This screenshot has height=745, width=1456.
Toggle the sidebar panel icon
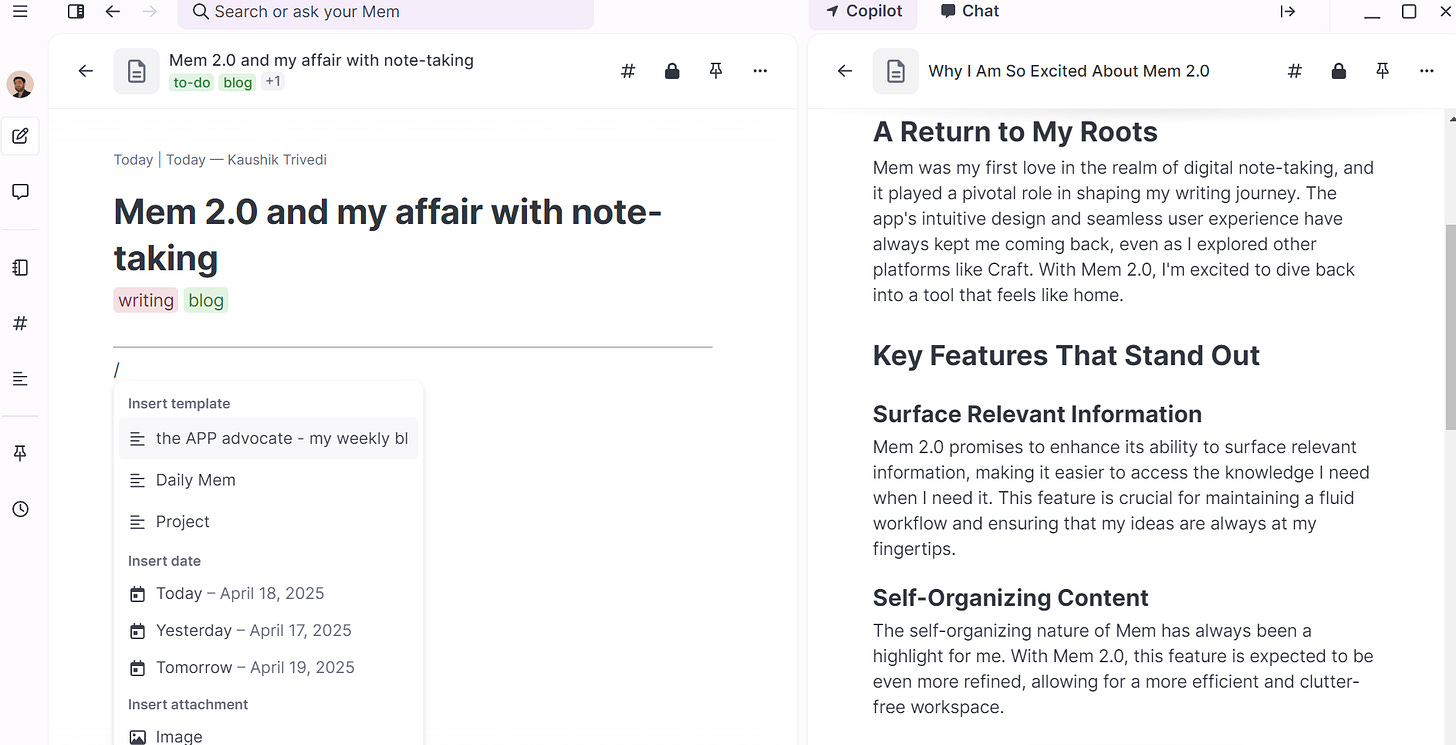click(x=76, y=12)
